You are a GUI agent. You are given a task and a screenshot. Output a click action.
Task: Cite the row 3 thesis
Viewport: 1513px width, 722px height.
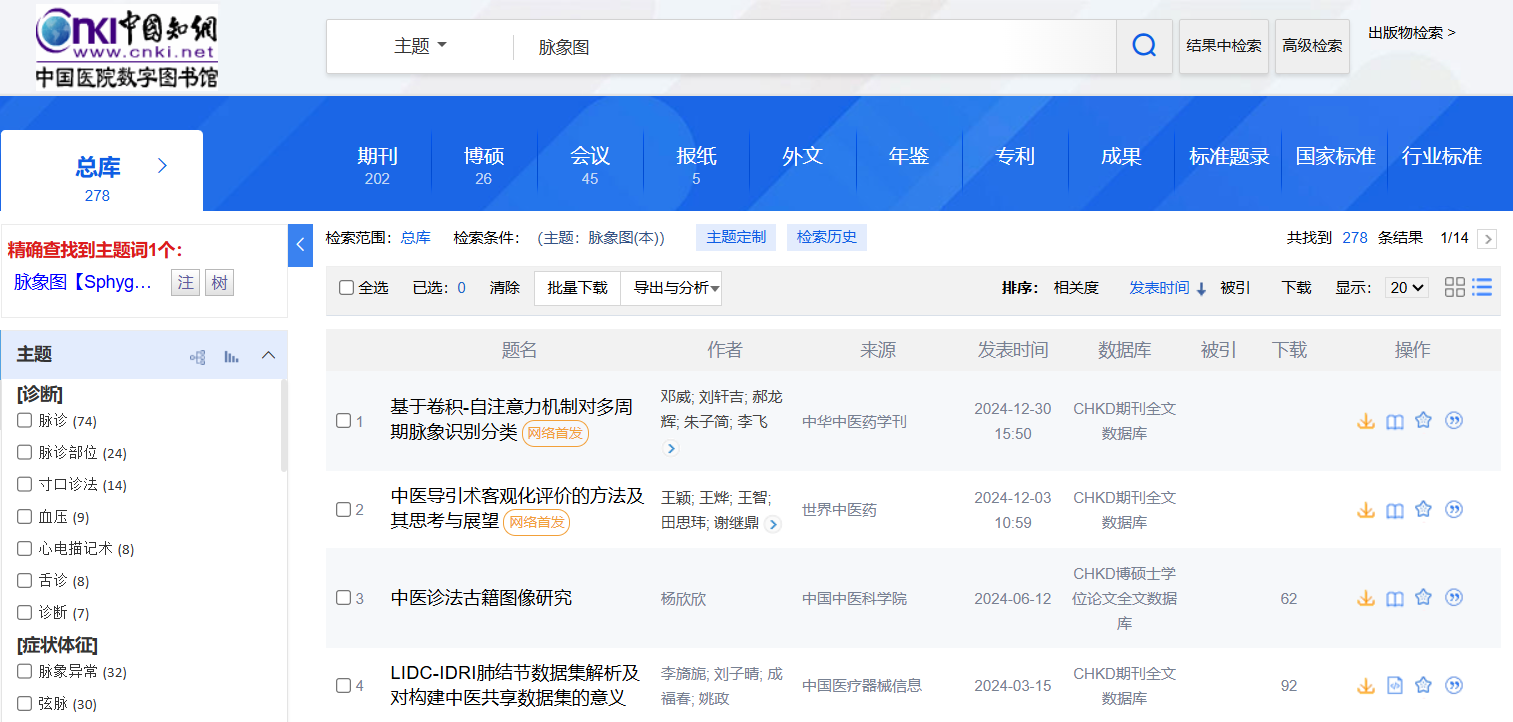click(x=1454, y=598)
